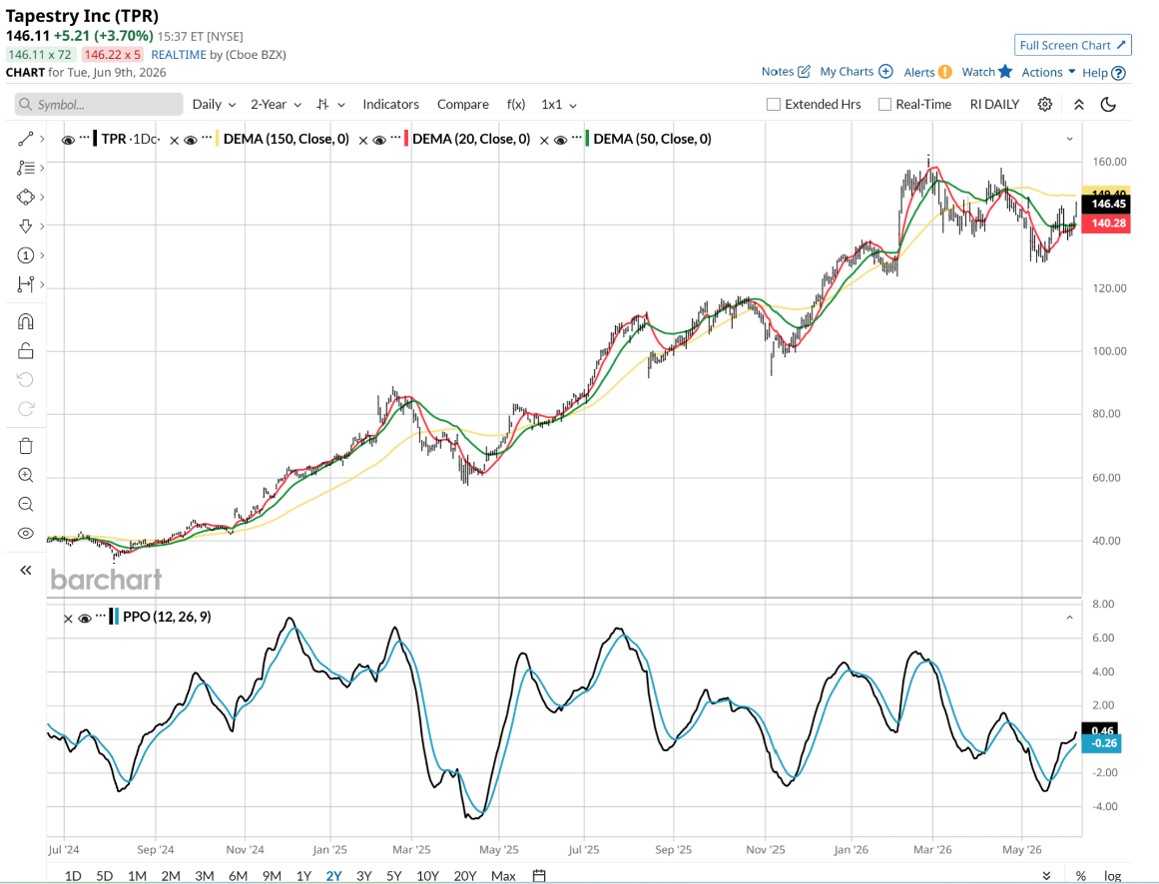The image size is (1159, 884).
Task: Open the Indicators menu
Action: (x=390, y=104)
